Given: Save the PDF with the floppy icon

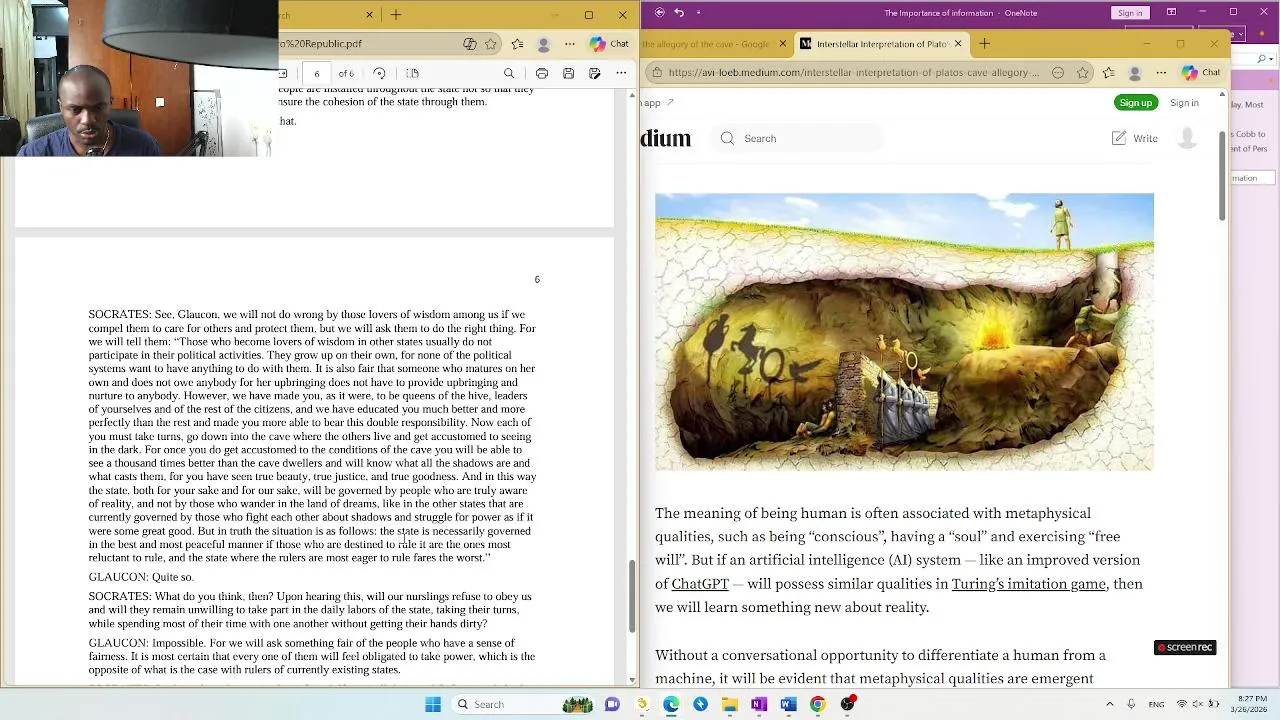Looking at the screenshot, I should click(568, 73).
